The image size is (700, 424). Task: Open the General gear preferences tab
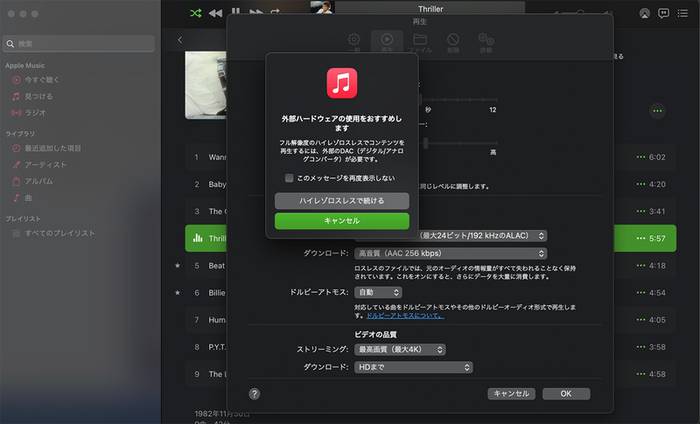[x=354, y=42]
